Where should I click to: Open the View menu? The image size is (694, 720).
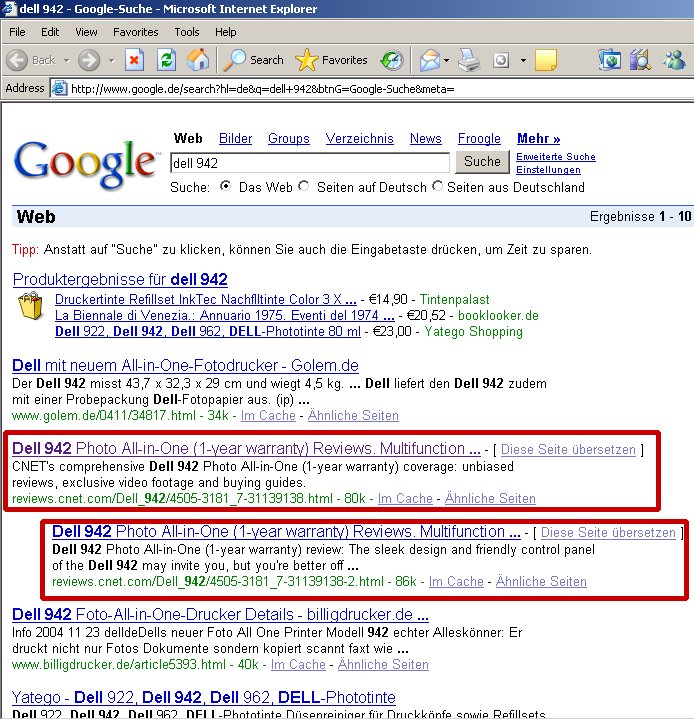coord(86,32)
